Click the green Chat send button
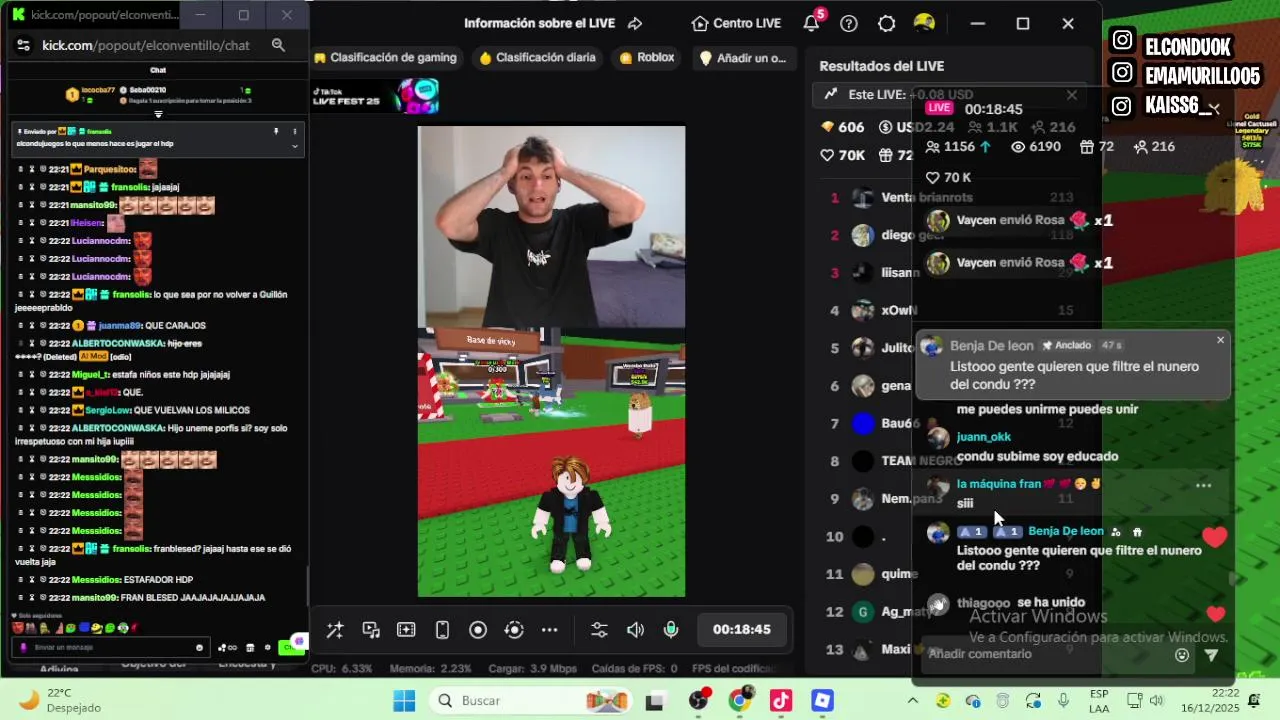 [290, 648]
